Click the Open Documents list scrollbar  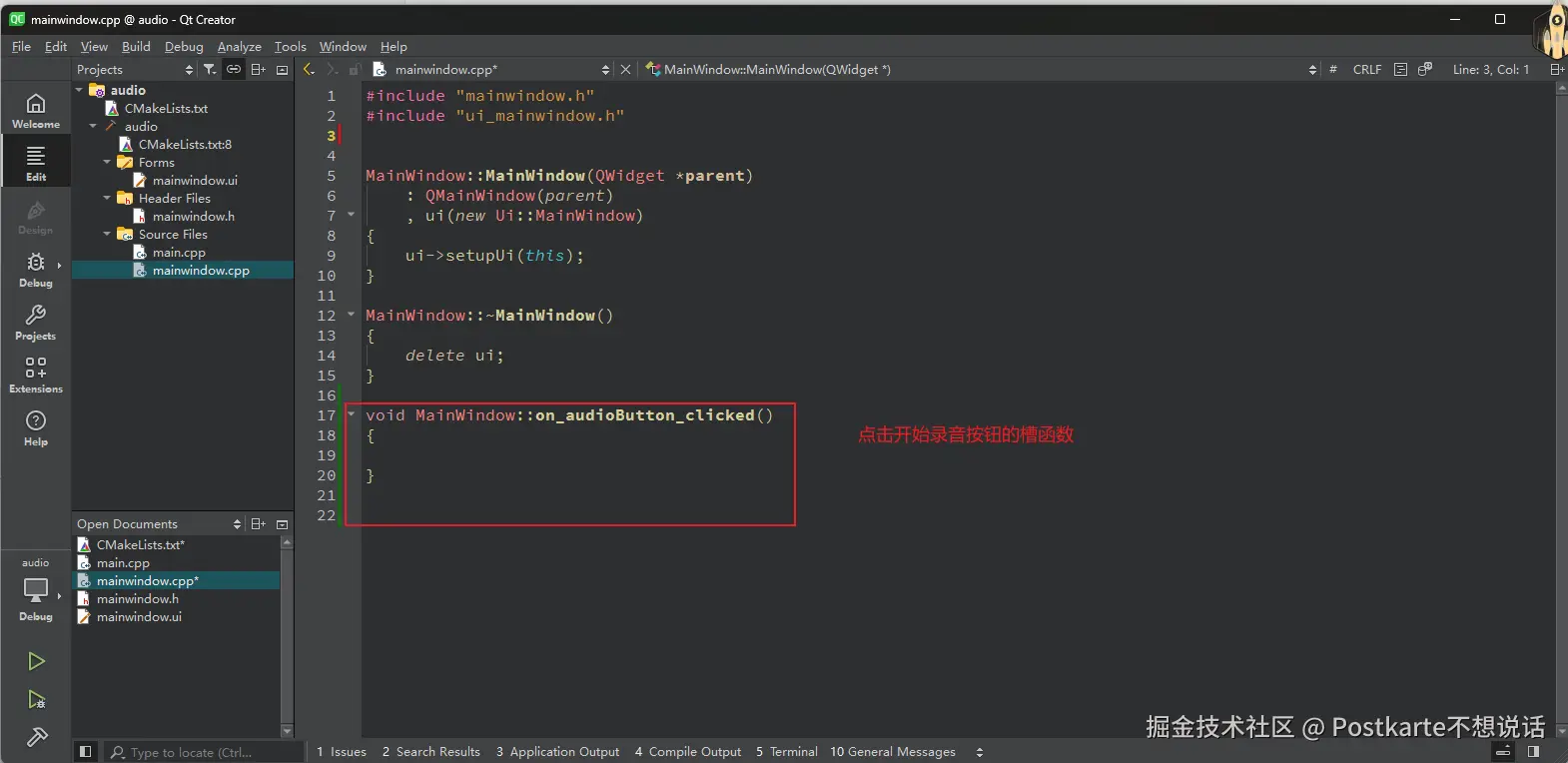287,636
